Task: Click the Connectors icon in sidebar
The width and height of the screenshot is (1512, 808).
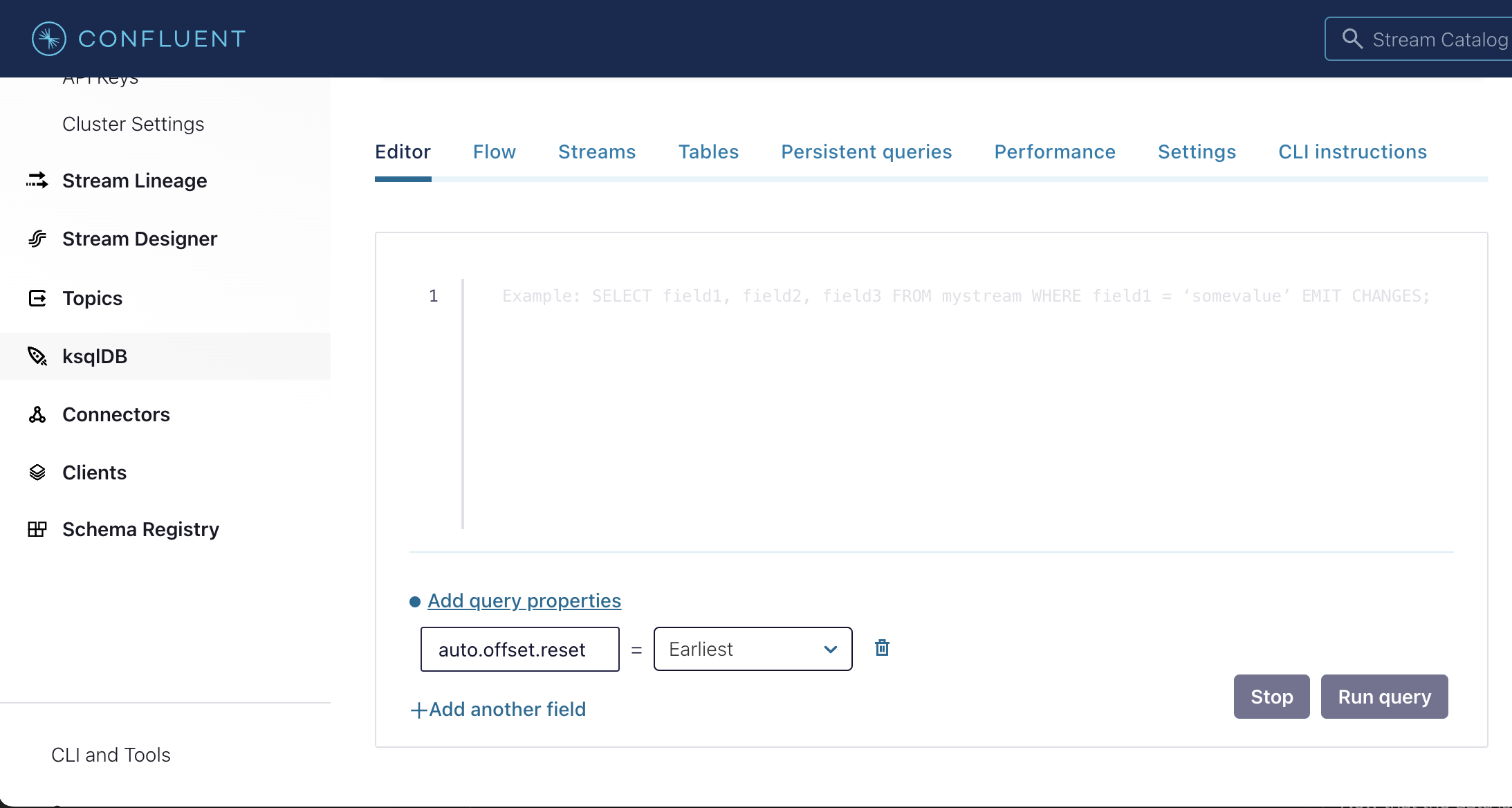Action: [x=37, y=414]
